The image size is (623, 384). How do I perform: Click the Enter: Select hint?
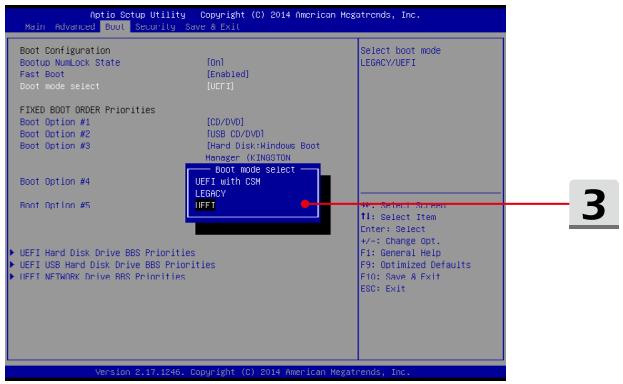(x=393, y=229)
